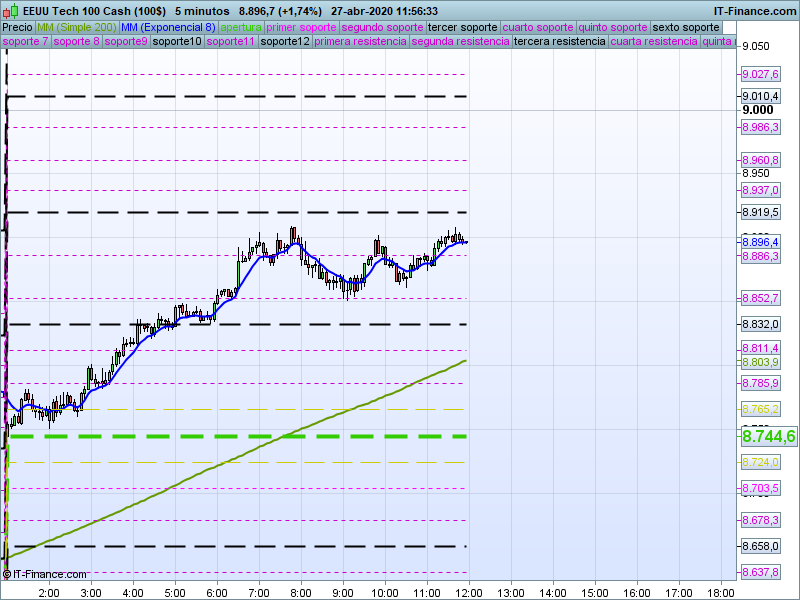Image resolution: width=800 pixels, height=600 pixels.
Task: Select the 8.803,9 moving average price tag
Action: coord(760,361)
